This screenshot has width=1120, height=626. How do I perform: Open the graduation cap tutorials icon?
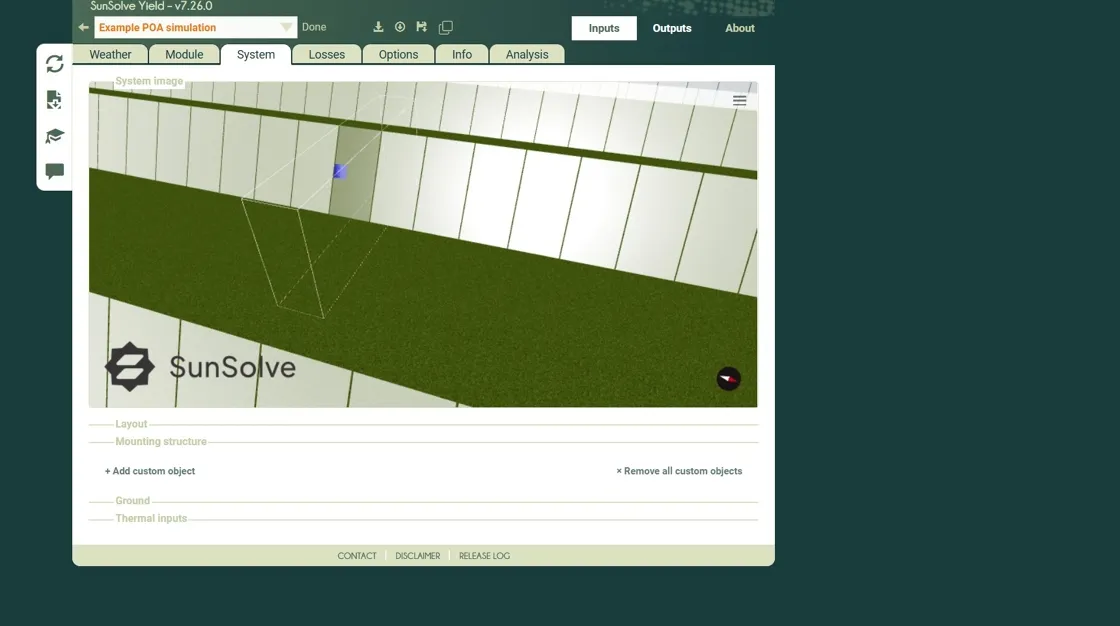pyautogui.click(x=55, y=136)
